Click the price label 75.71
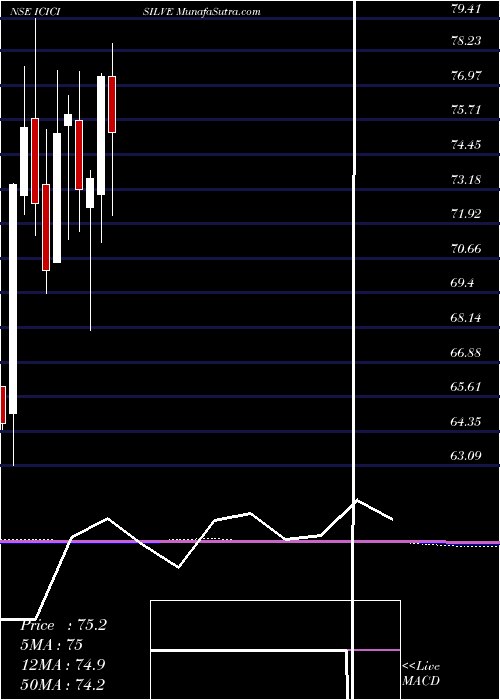The image size is (500, 700). (466, 109)
